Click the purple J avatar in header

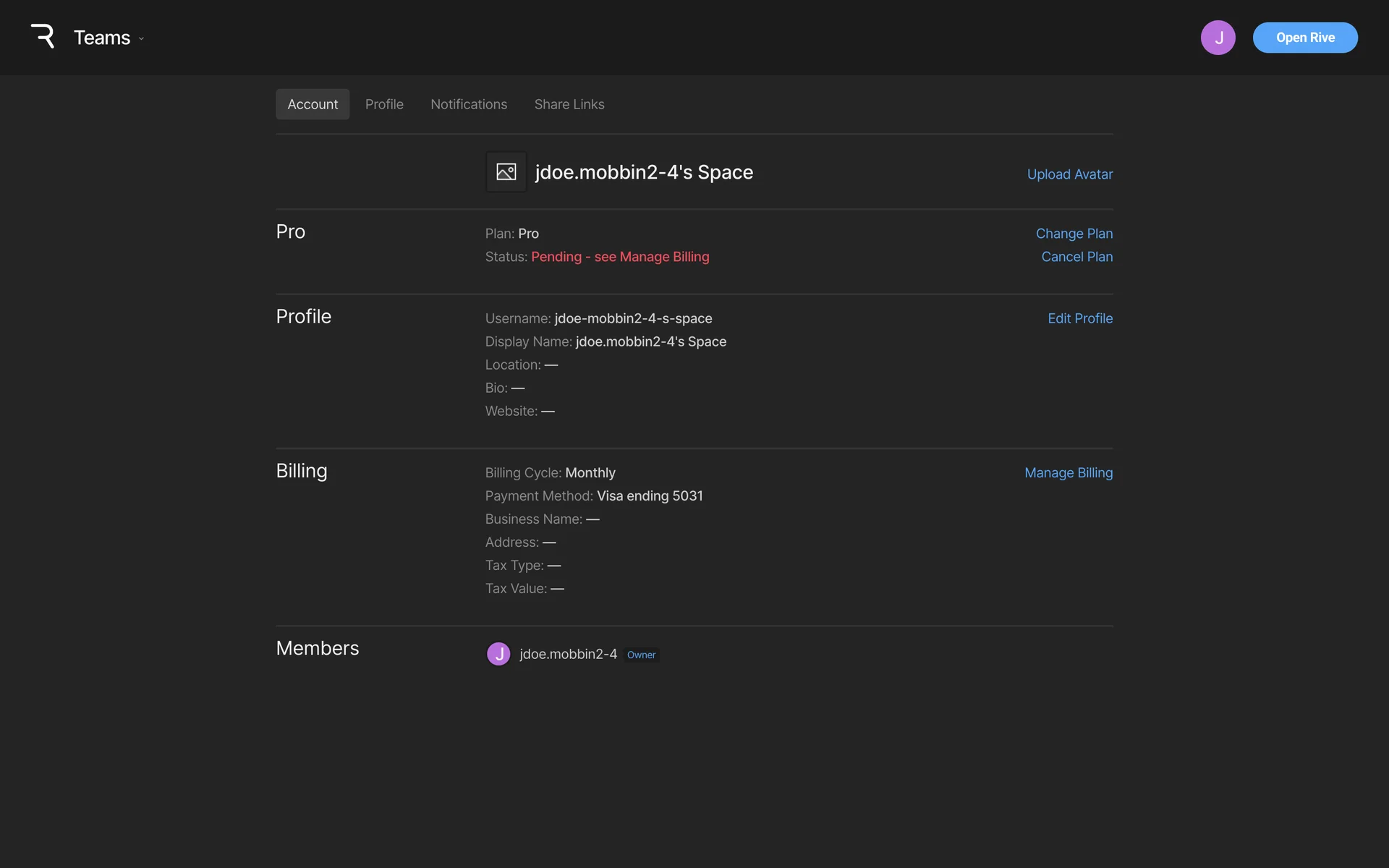pos(1218,38)
